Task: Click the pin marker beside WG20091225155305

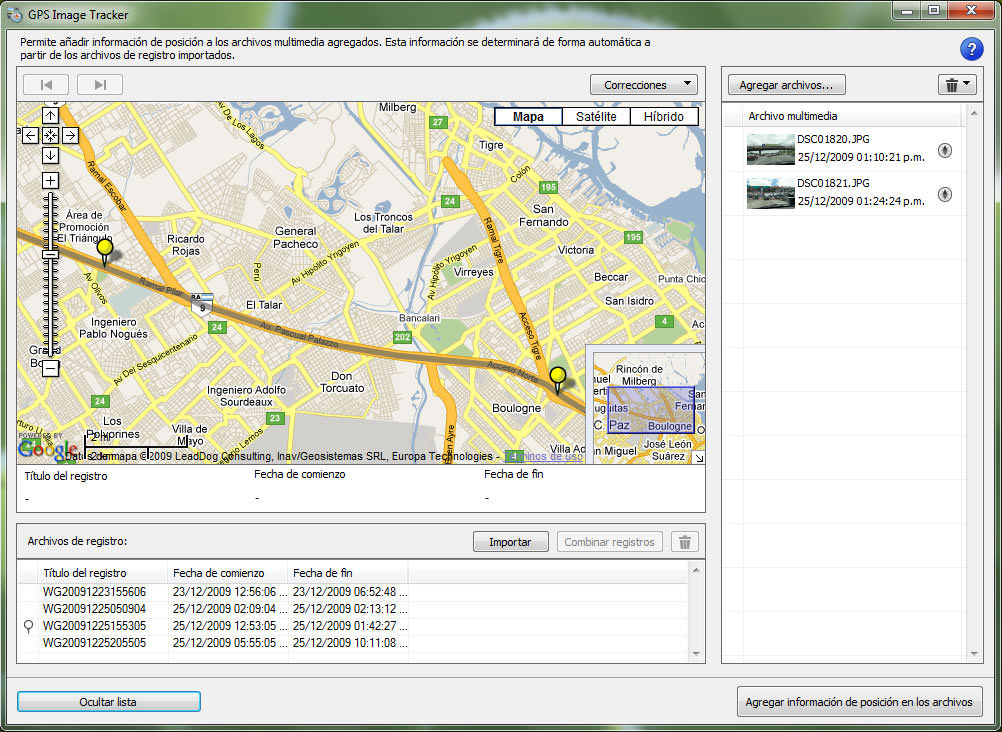Action: [x=28, y=627]
